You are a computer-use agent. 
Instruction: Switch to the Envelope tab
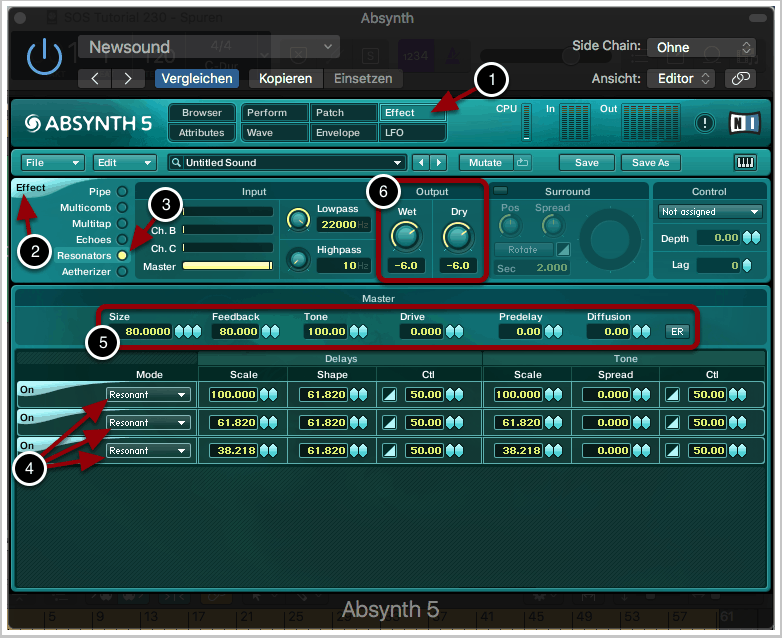343,132
